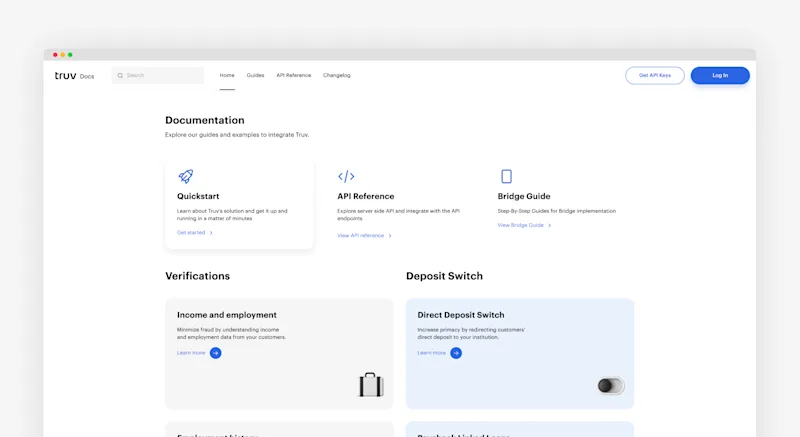Click the green maximize window dot

70,55
